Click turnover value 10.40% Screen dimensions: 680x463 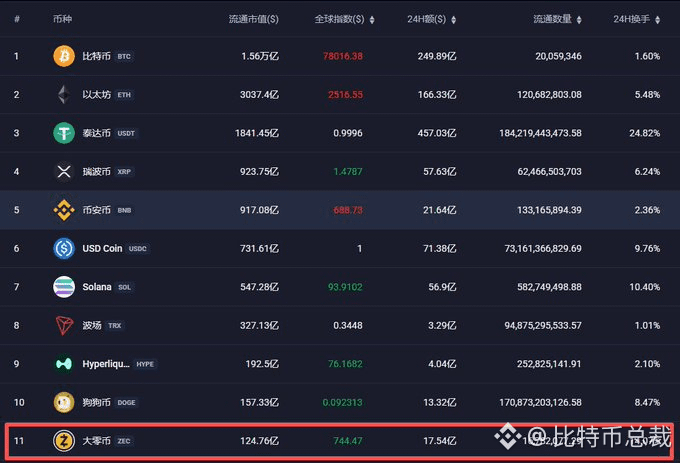point(645,287)
